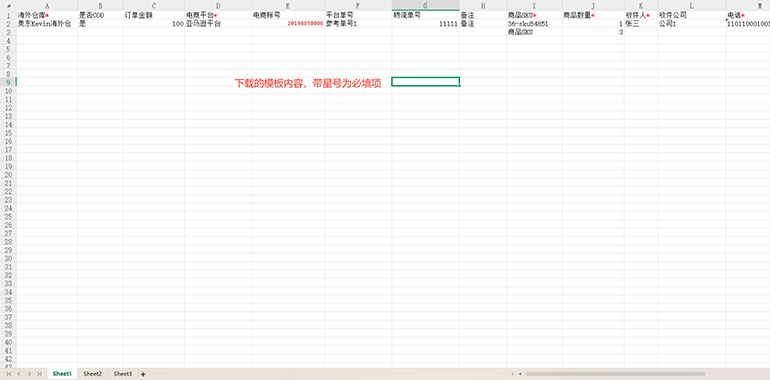Click the 物流单号 header cell
The image size is (770, 380).
(x=426, y=15)
